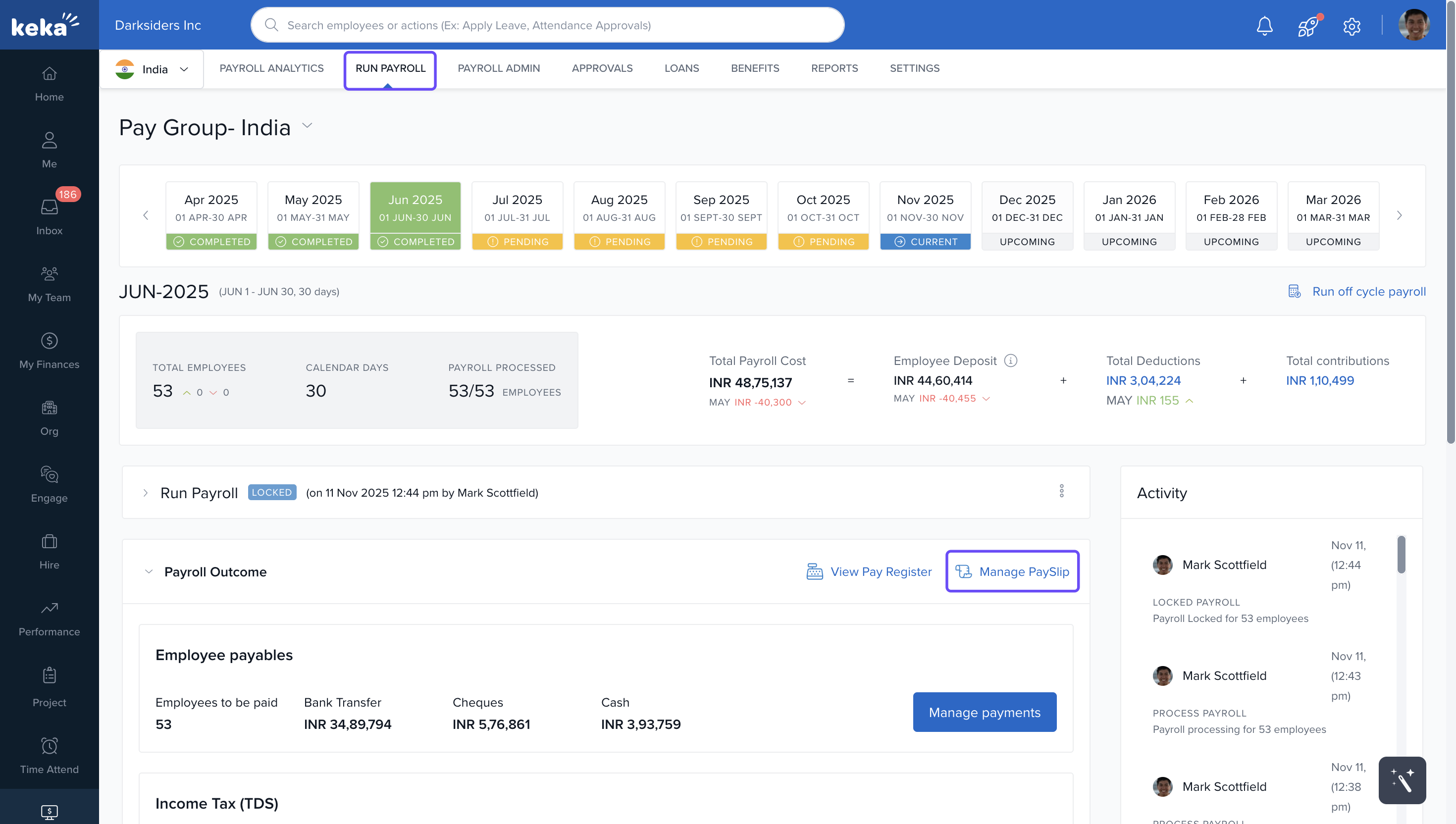Collapse the Payroll Outcome section
This screenshot has width=1456, height=824.
[149, 571]
